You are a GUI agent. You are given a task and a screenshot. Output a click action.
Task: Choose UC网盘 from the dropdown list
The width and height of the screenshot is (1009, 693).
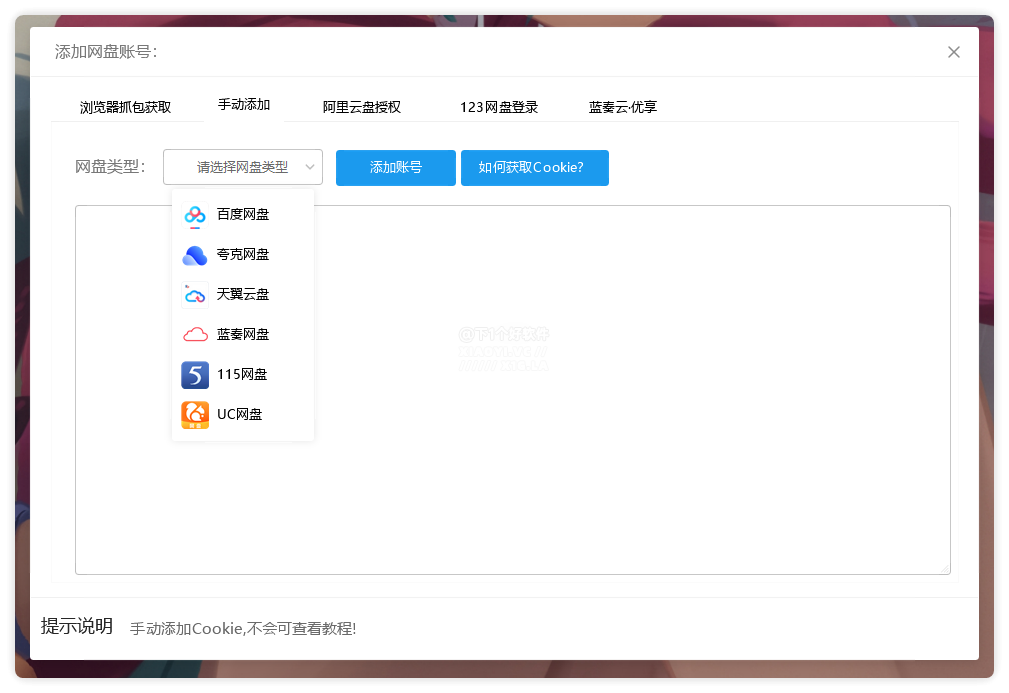[x=240, y=413]
